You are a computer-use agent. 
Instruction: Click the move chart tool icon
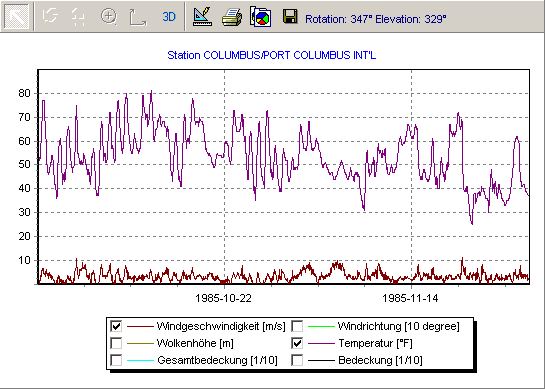[x=78, y=17]
